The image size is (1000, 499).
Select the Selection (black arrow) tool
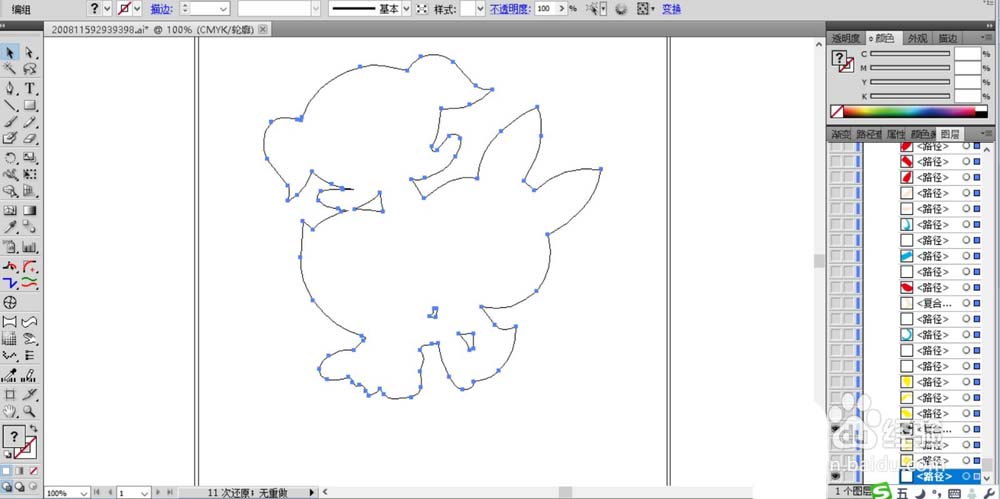pos(10,52)
